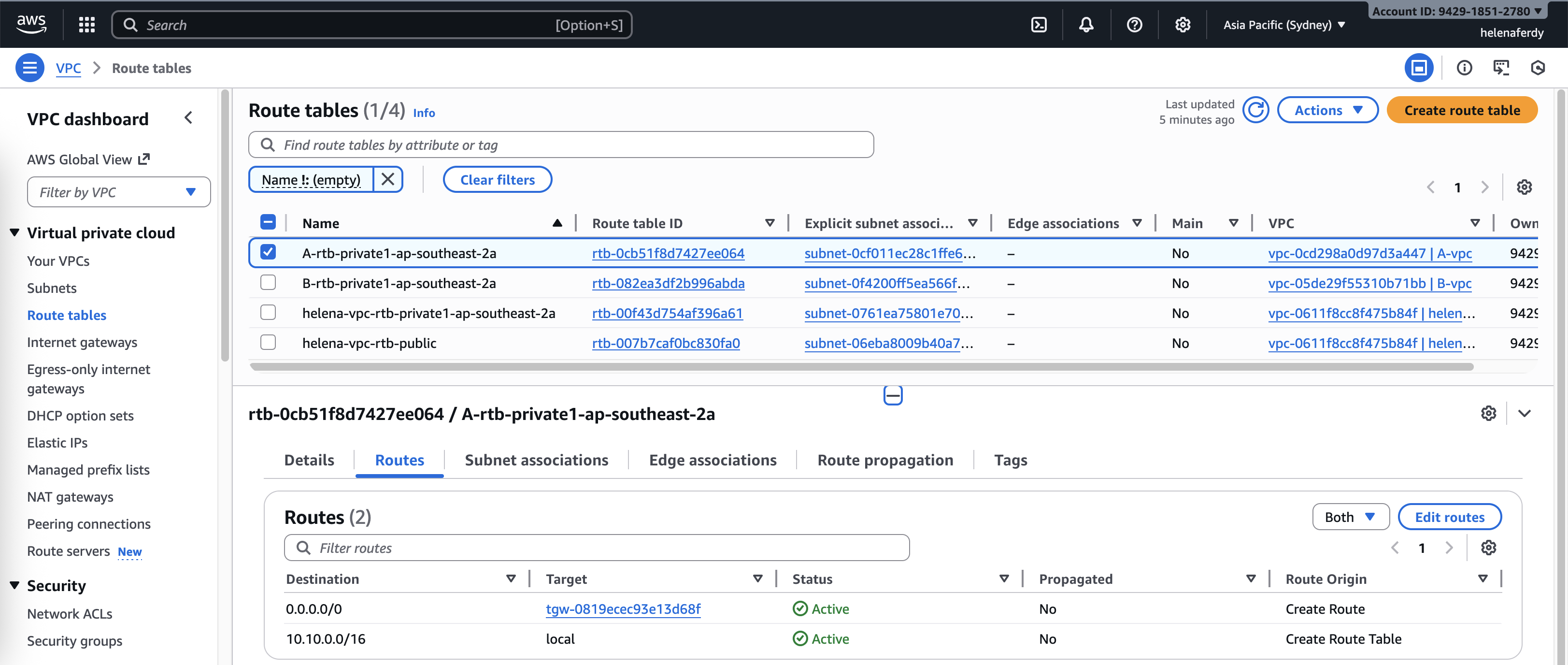This screenshot has height=665, width=1568.
Task: Tick the B-rtb-private1-ap-southeast-2a checkbox
Action: (x=268, y=283)
